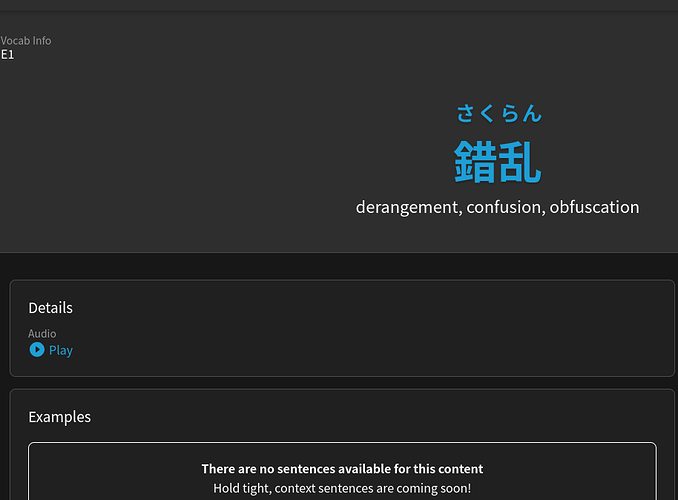Click the dark top header bar
The width and height of the screenshot is (678, 500).
[x=339, y=5]
